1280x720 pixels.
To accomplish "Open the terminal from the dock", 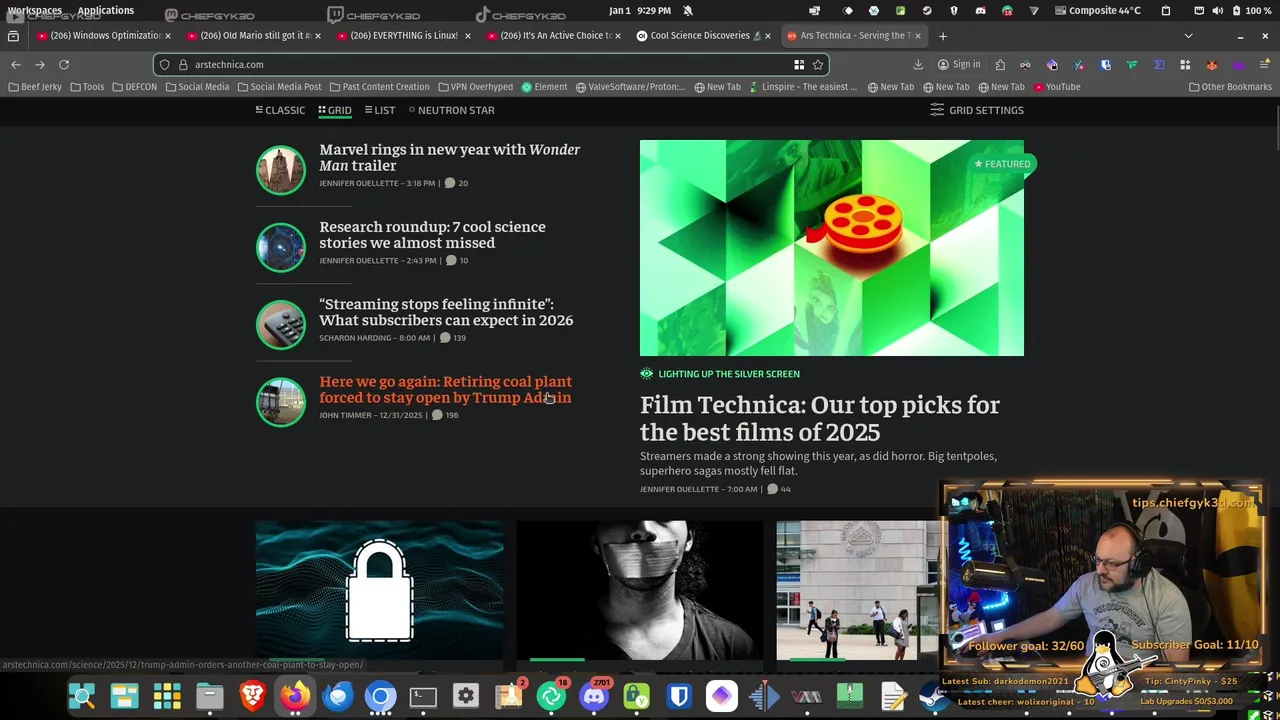I will (x=423, y=696).
